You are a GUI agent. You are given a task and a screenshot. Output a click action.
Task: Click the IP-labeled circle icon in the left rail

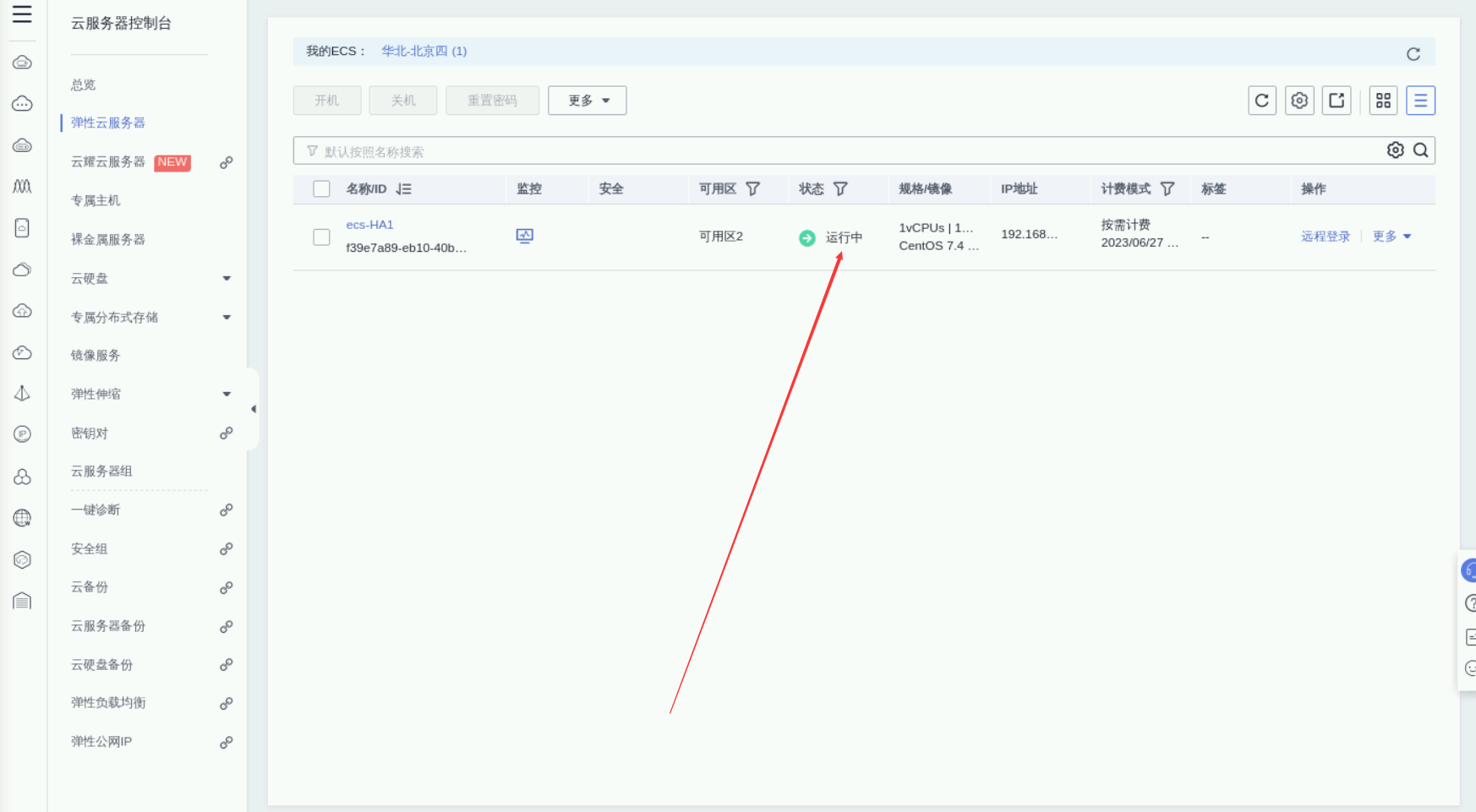click(x=23, y=434)
